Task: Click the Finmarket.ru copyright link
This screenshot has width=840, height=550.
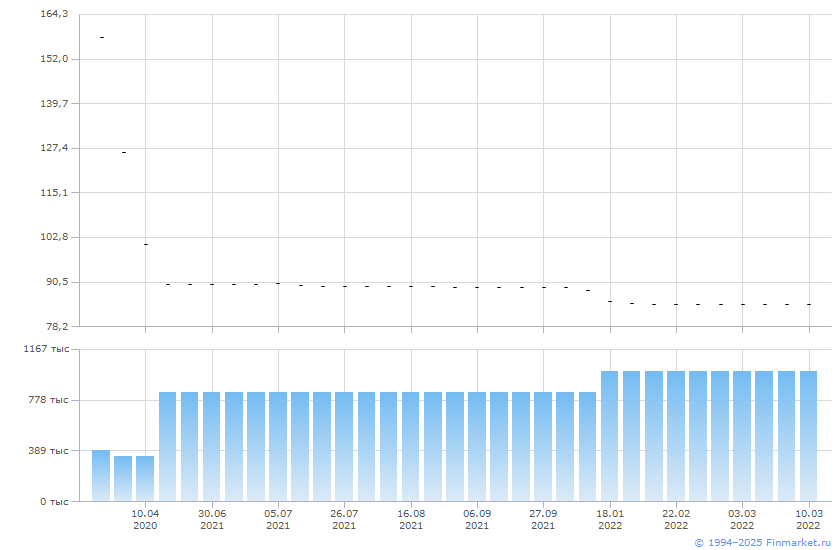Action: click(x=762, y=543)
